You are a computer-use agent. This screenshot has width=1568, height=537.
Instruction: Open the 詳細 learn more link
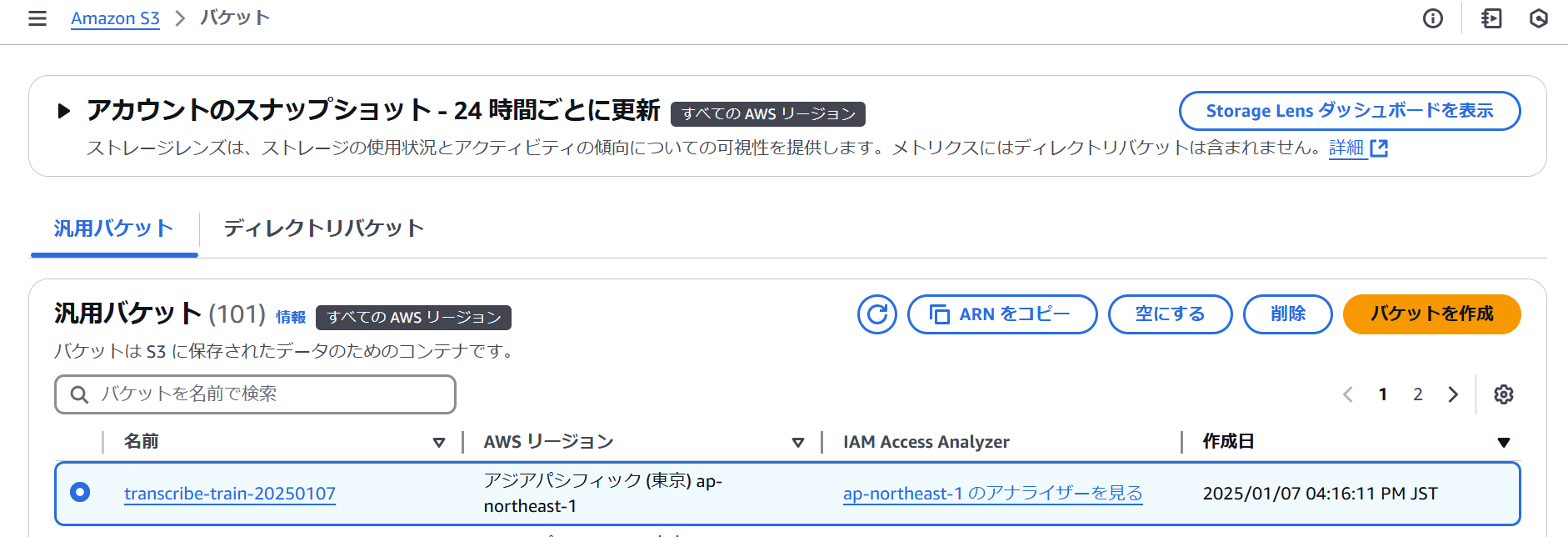(1346, 148)
